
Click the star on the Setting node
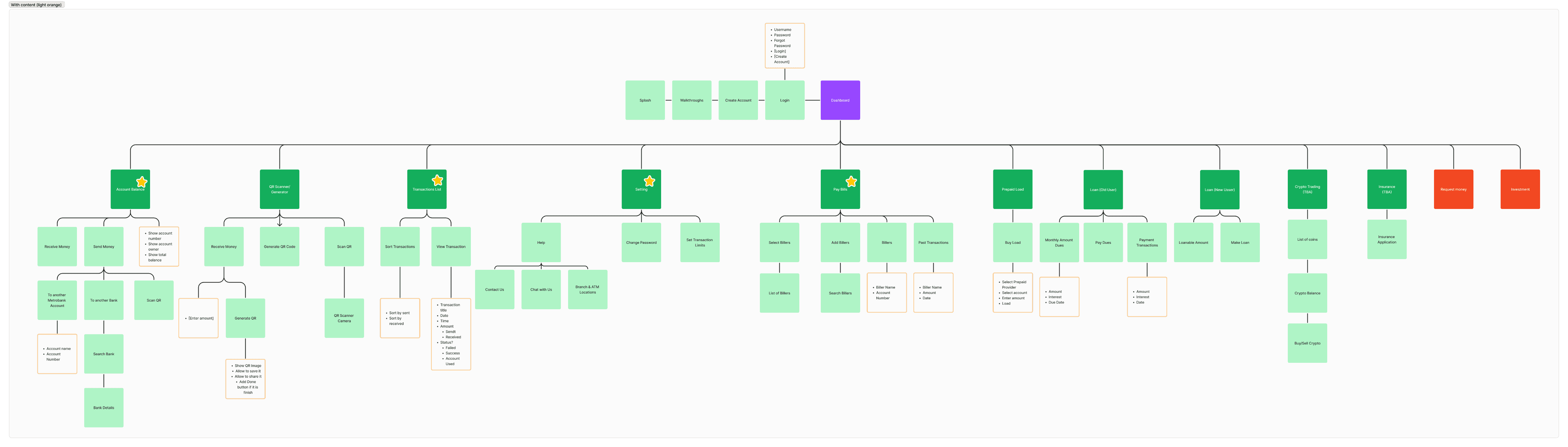tap(650, 181)
